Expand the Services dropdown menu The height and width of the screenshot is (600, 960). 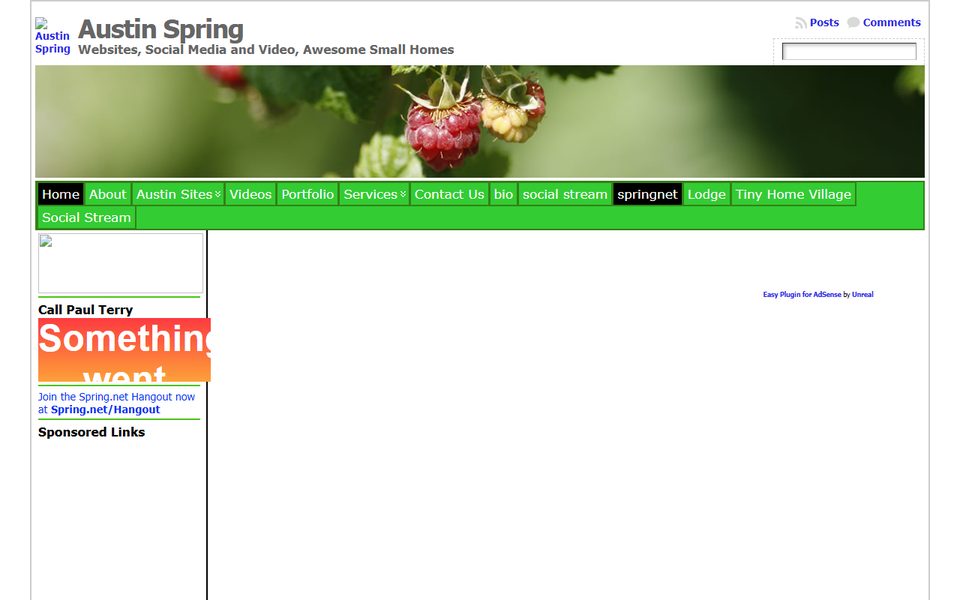point(372,194)
